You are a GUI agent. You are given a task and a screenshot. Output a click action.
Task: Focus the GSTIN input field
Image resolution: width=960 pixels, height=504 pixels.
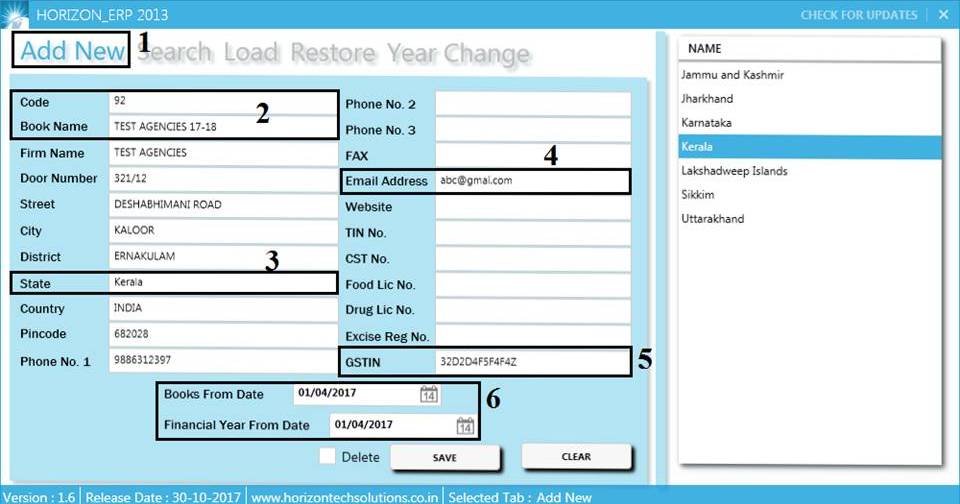533,362
